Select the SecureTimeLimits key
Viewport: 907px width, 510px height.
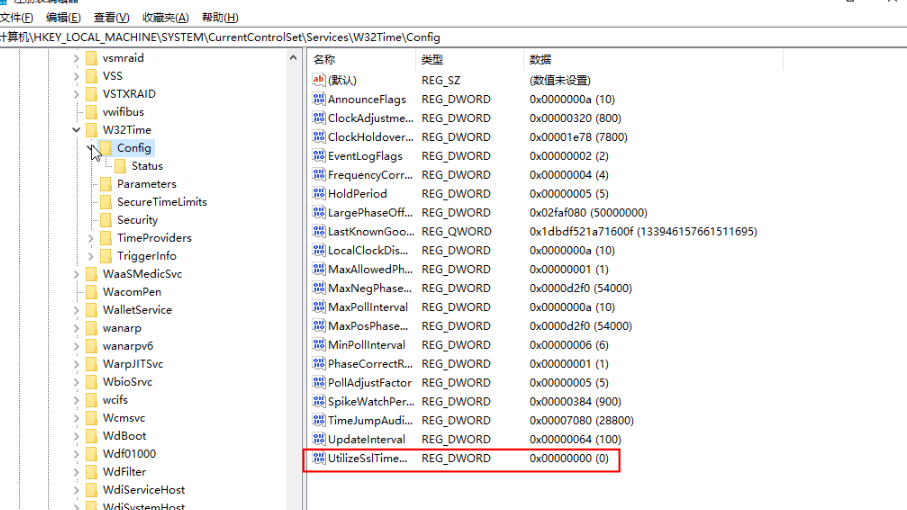pos(161,202)
